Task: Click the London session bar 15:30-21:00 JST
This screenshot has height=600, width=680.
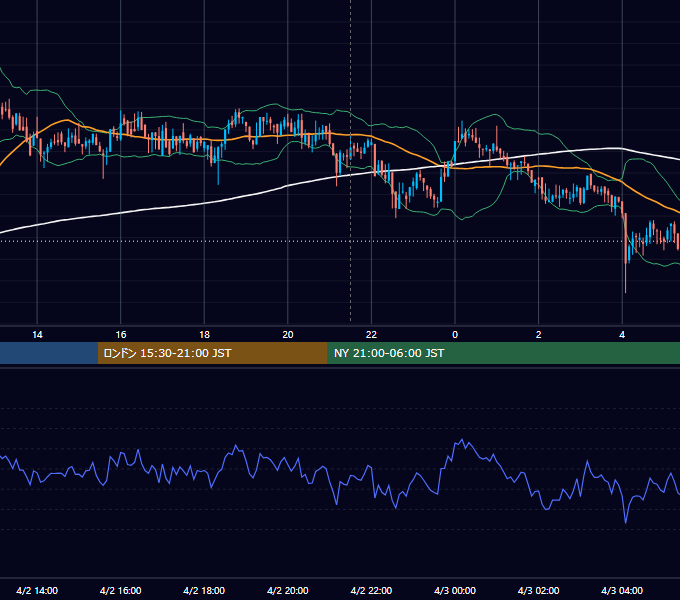Action: (x=212, y=353)
